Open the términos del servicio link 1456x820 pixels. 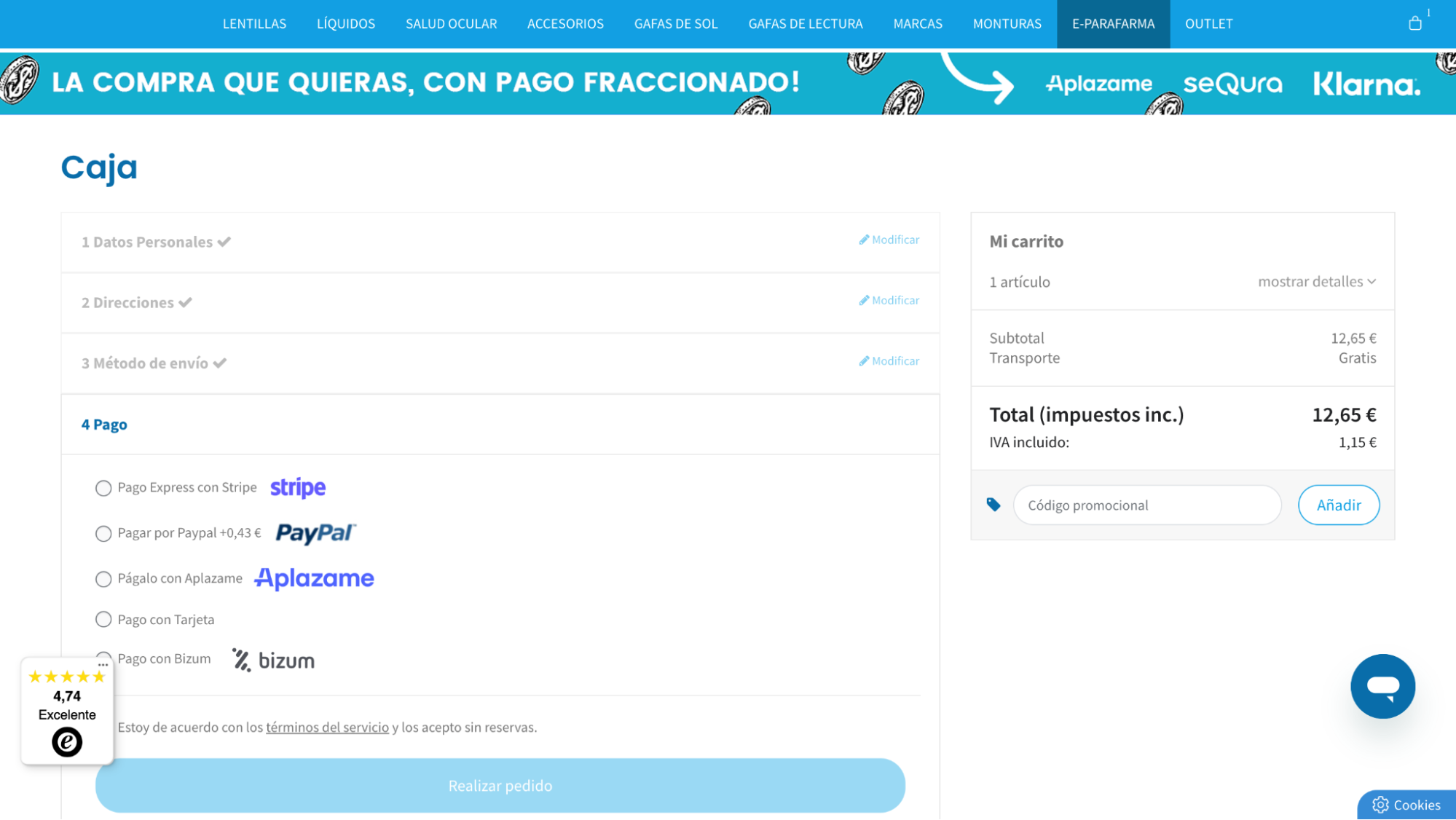coord(327,728)
